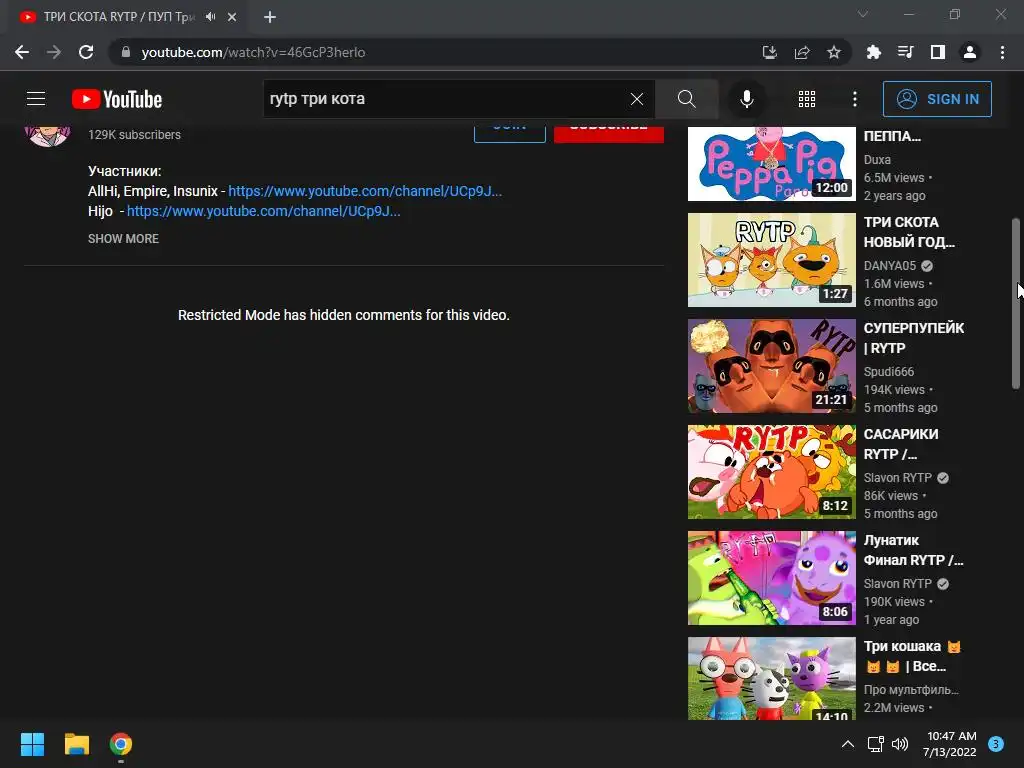Expand description with SHOW MORE
This screenshot has height=768, width=1024.
click(x=123, y=238)
